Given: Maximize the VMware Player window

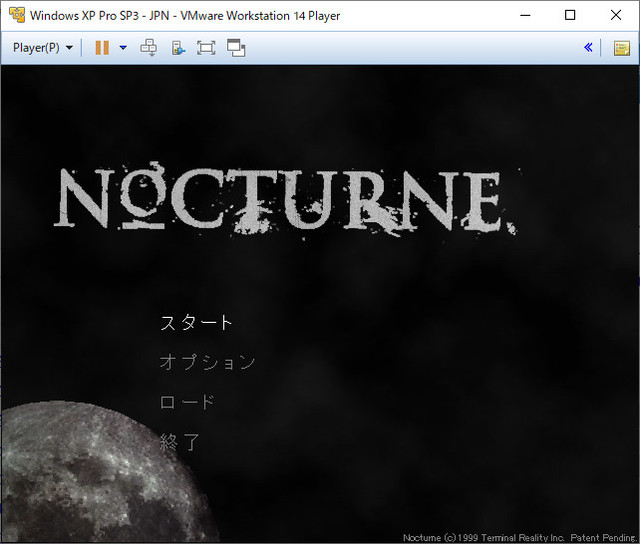Looking at the screenshot, I should pos(570,15).
